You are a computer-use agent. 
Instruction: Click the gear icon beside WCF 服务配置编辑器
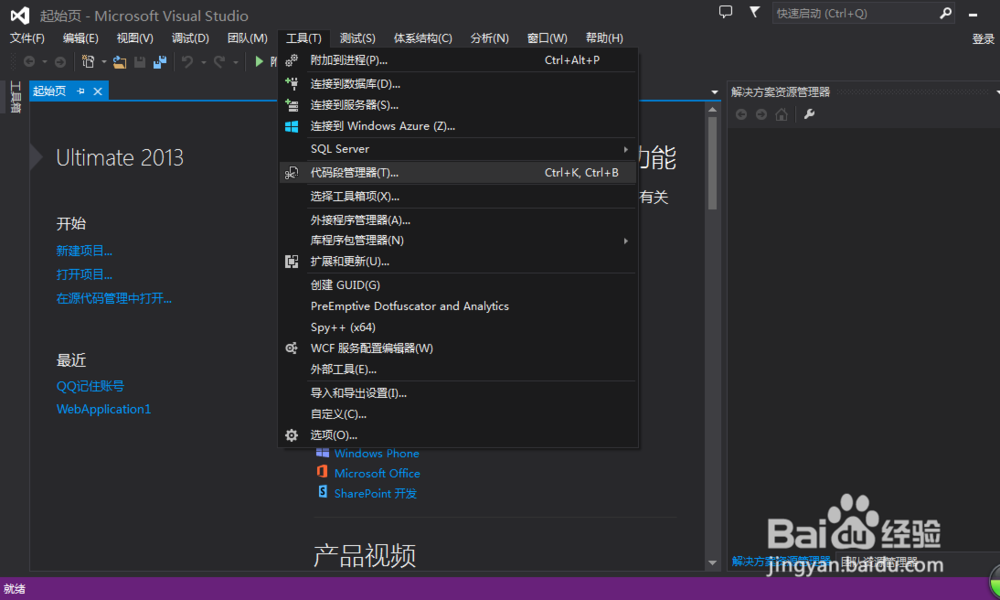coord(291,348)
